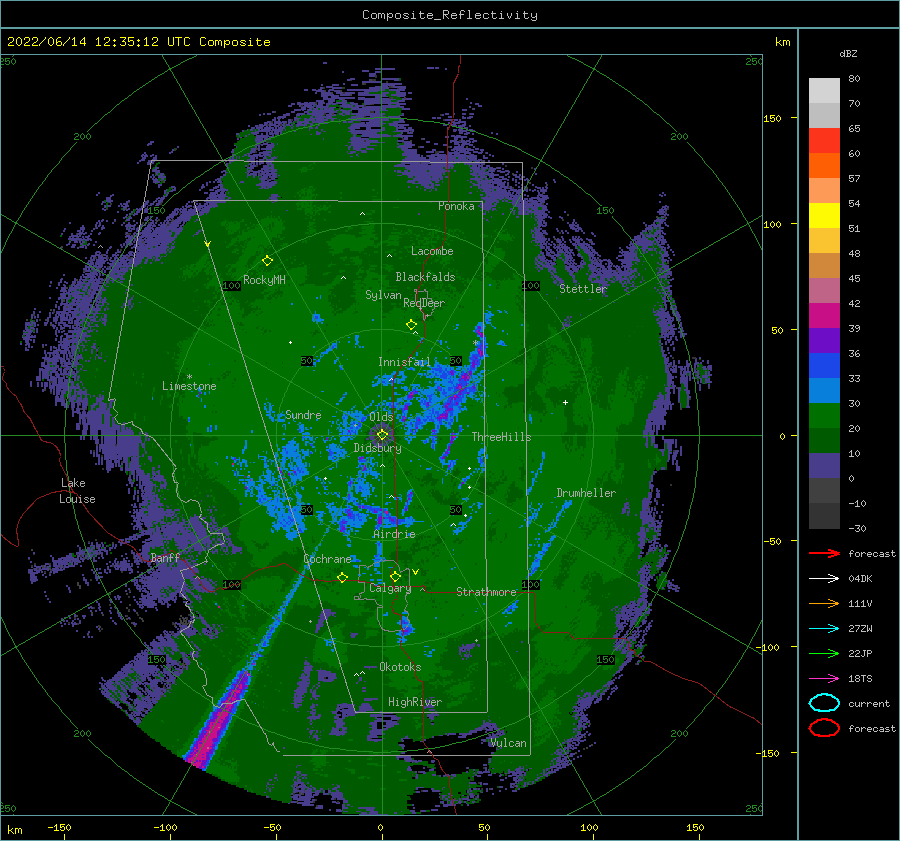Click the Composite_Reflectivity title

tap(449, 15)
